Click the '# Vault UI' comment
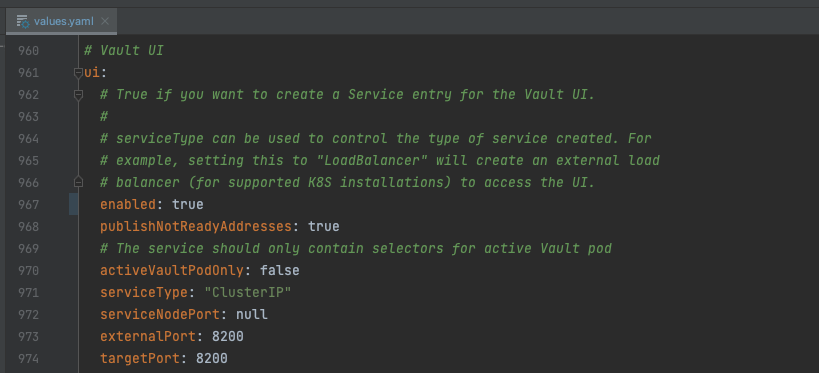Screen dimensions: 819x373 [x=124, y=51]
